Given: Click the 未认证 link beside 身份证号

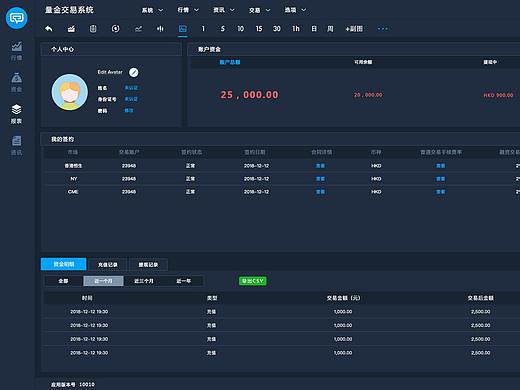Looking at the screenshot, I should coord(131,99).
